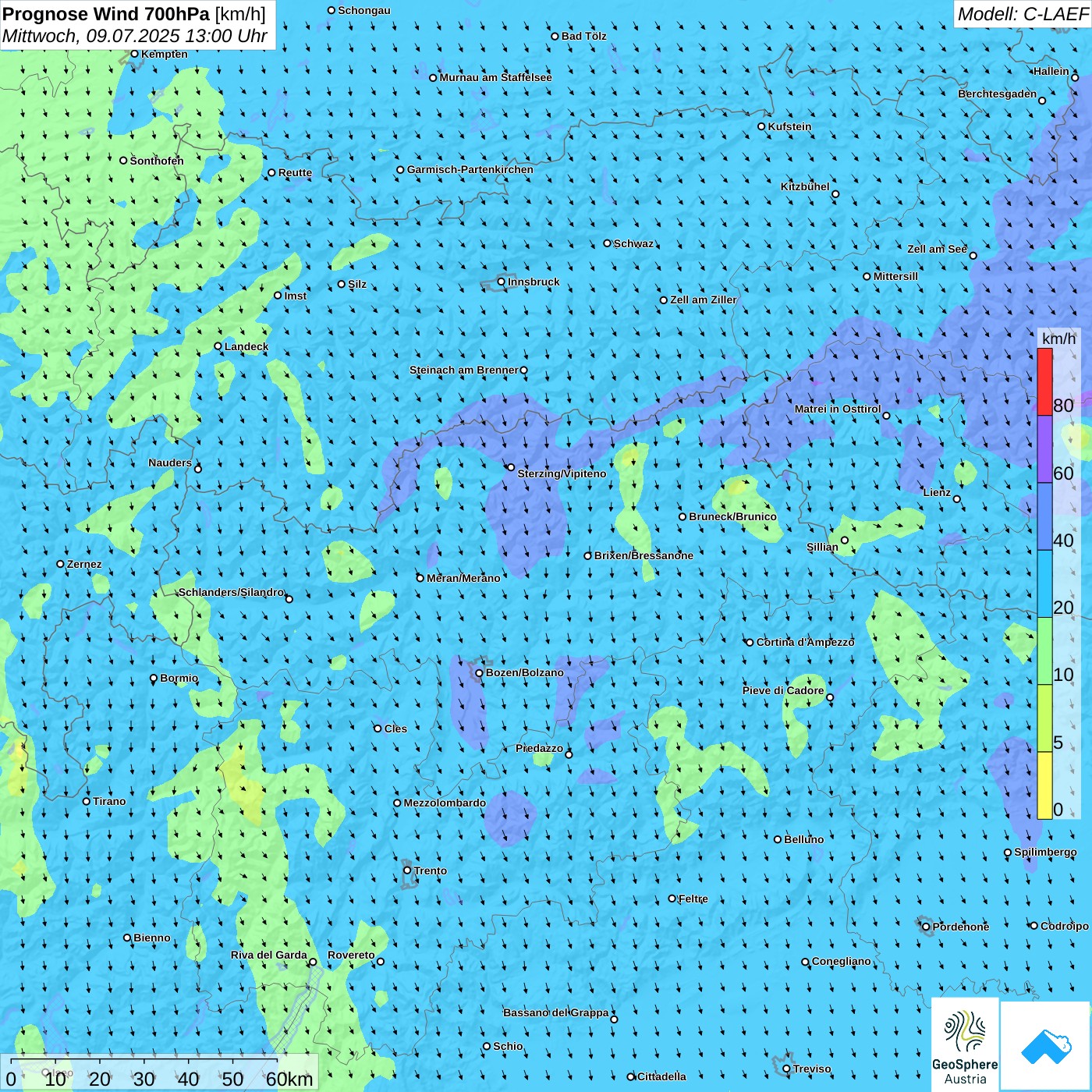The height and width of the screenshot is (1092, 1092).
Task: Click the 'Conegliano' label
Action: click(842, 961)
